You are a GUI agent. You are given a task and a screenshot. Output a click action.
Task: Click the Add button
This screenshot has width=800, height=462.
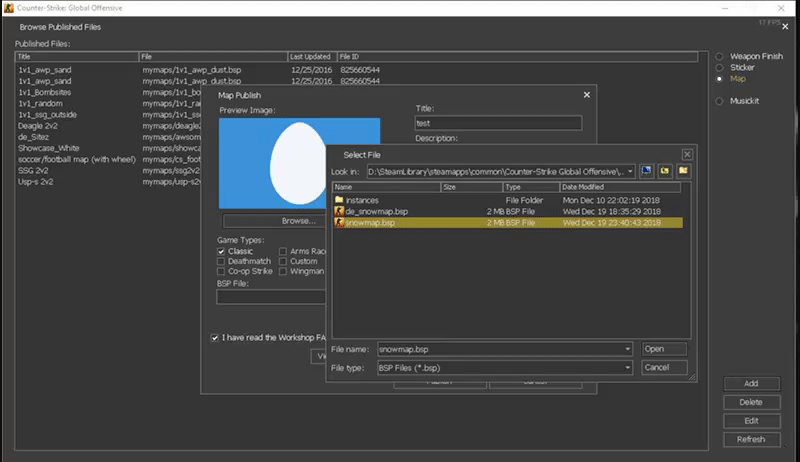coord(752,383)
